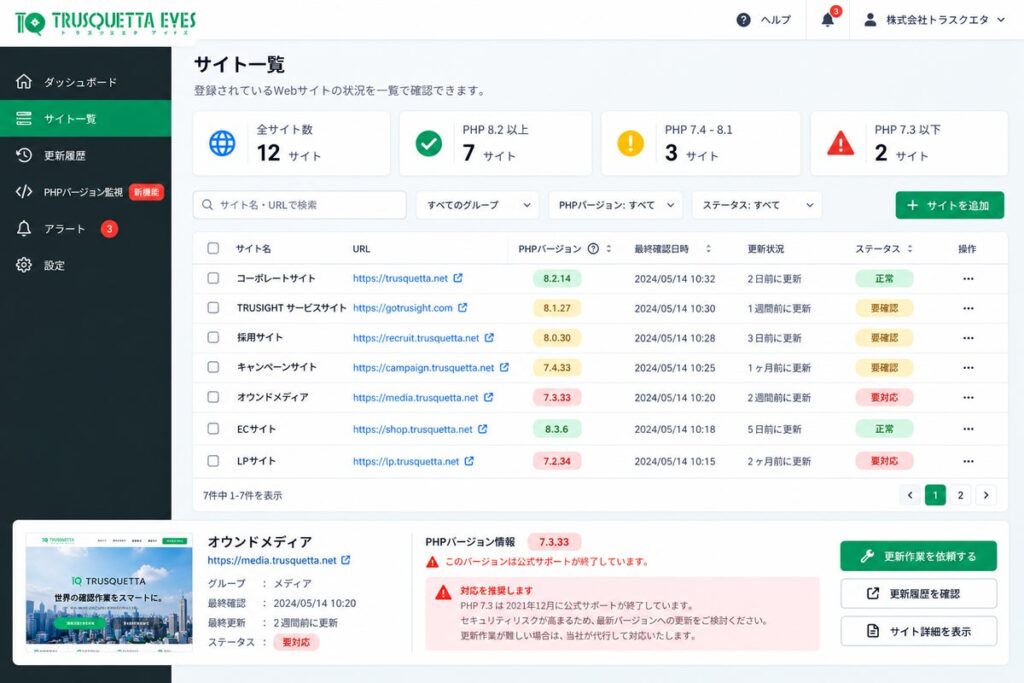Open the notification bell in header

[827, 20]
